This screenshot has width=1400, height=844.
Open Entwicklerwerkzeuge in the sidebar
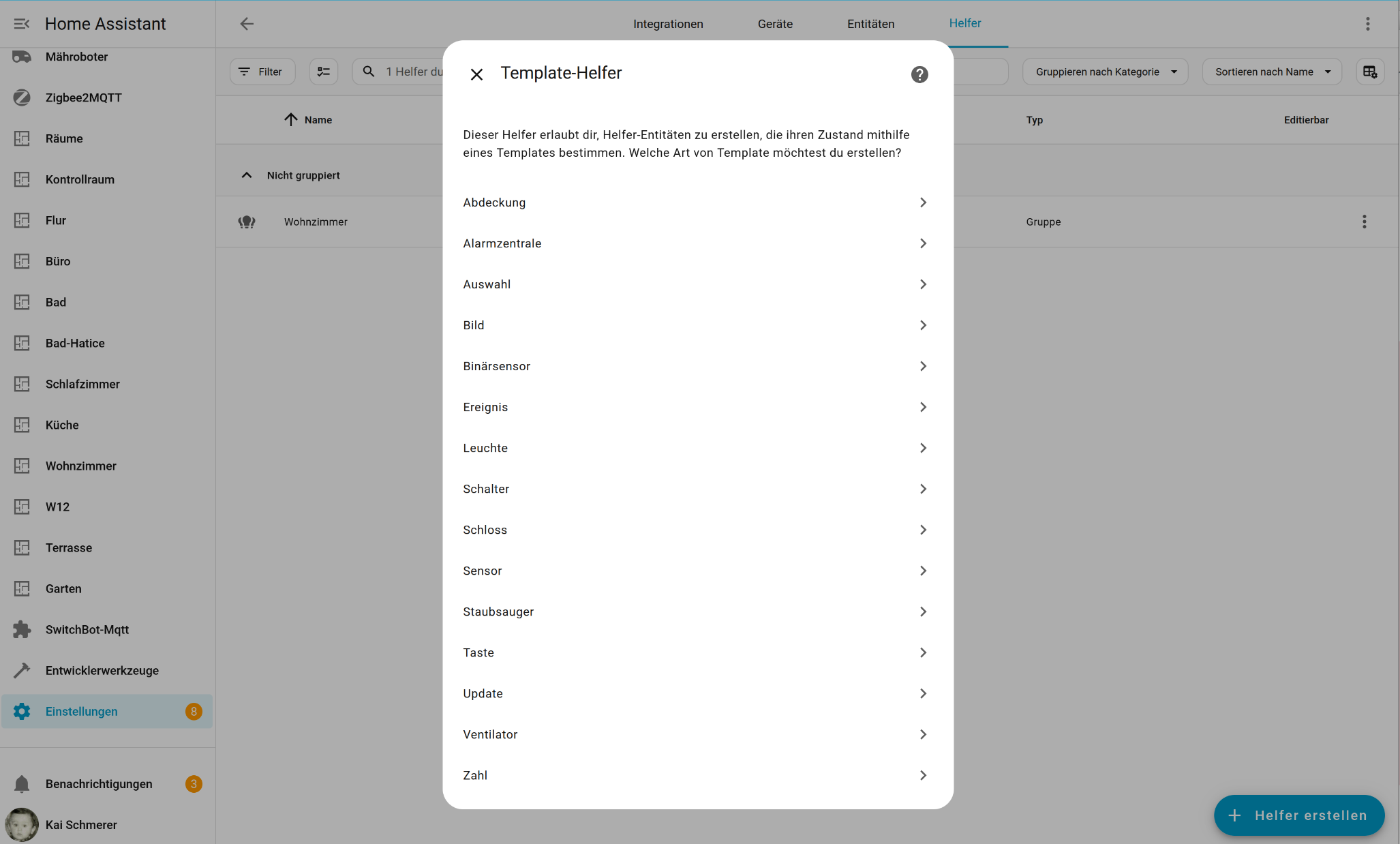102,670
